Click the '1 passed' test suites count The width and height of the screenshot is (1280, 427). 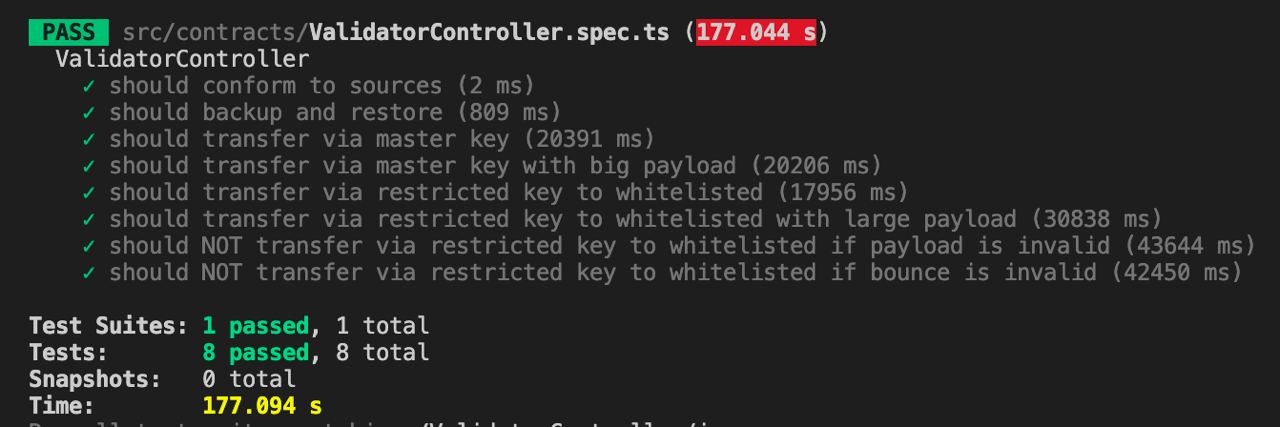point(255,326)
